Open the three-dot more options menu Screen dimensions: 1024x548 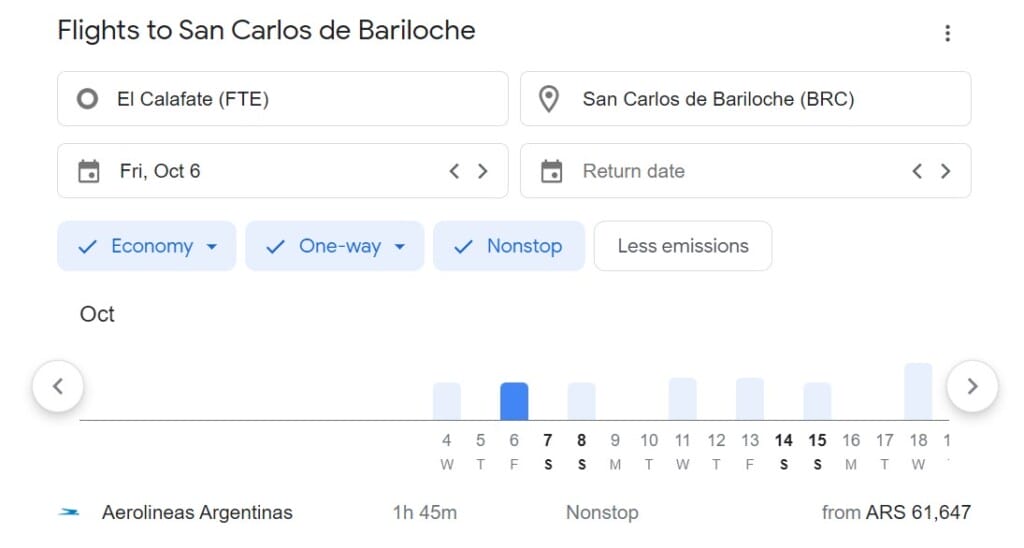coord(947,33)
